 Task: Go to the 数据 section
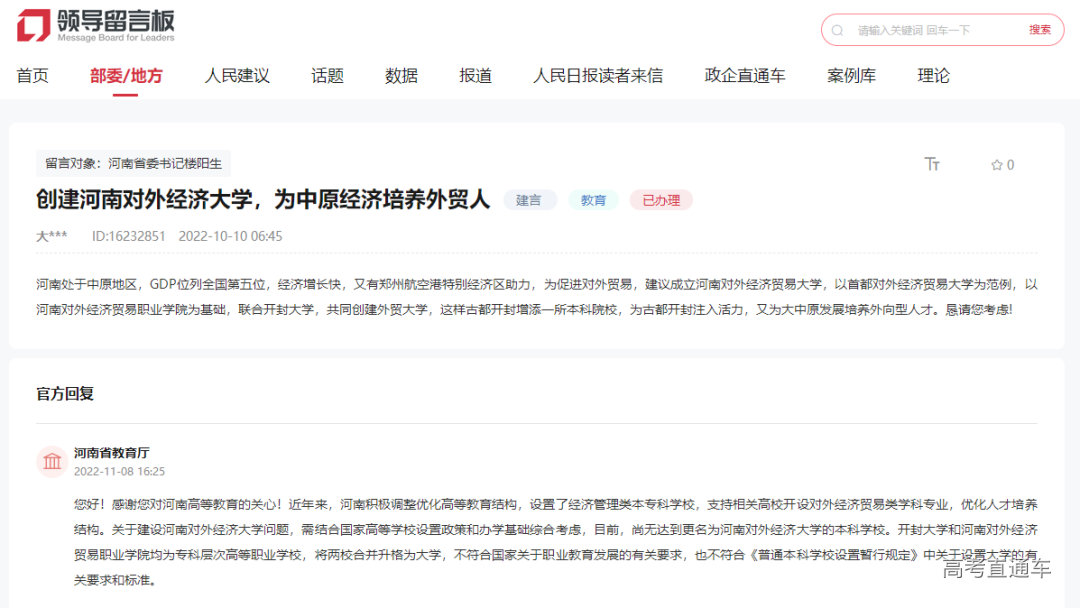click(401, 75)
